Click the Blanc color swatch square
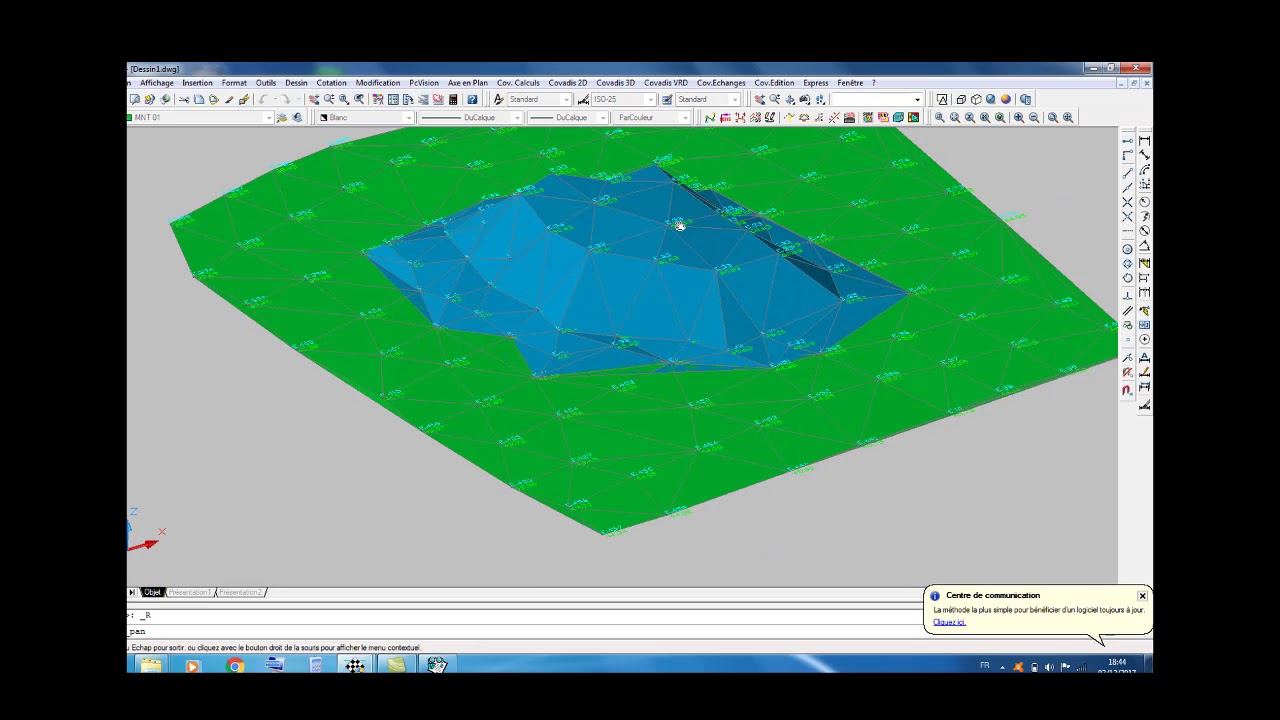1280x720 pixels. (324, 117)
